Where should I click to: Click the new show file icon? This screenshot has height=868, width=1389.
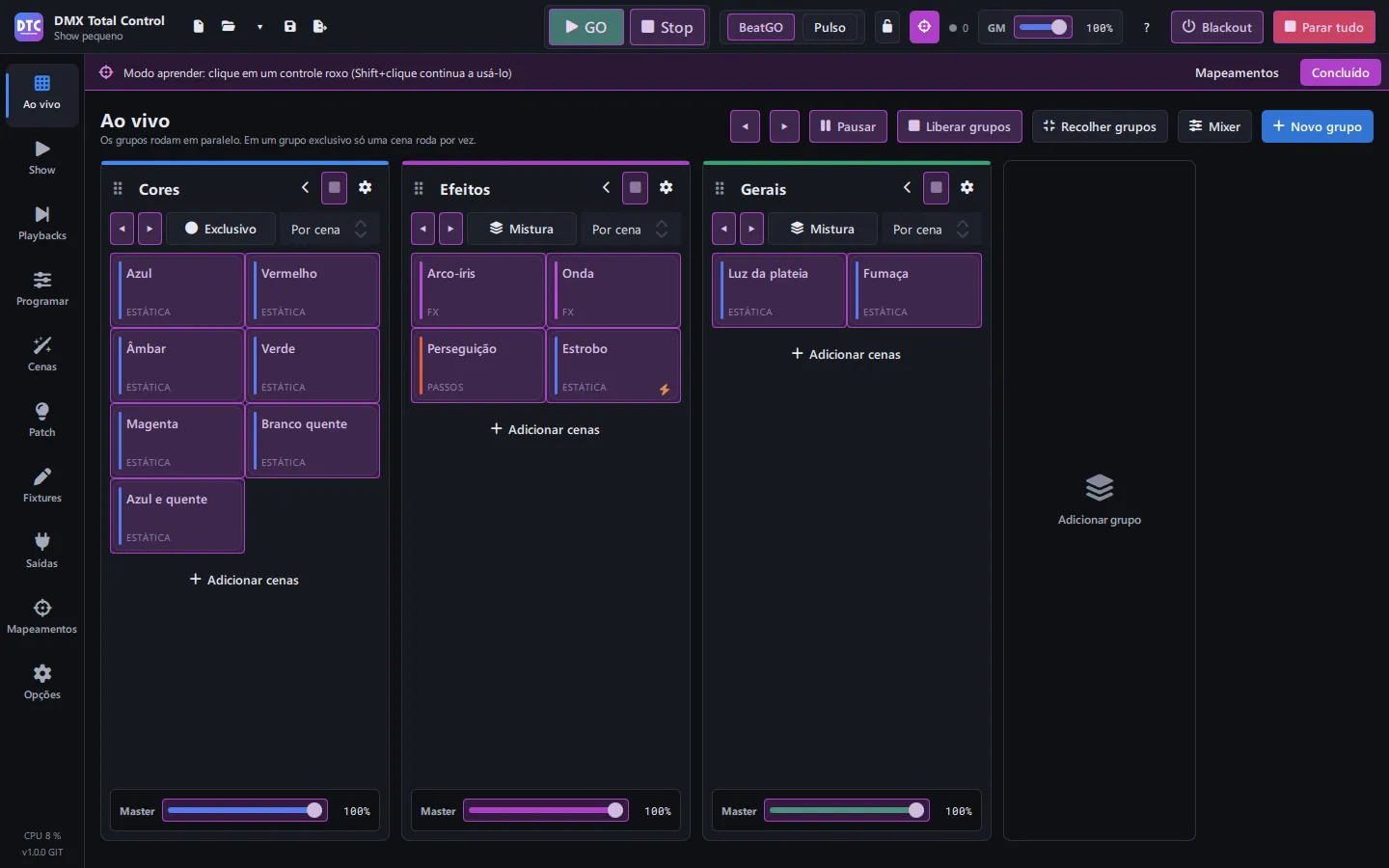[x=198, y=27]
